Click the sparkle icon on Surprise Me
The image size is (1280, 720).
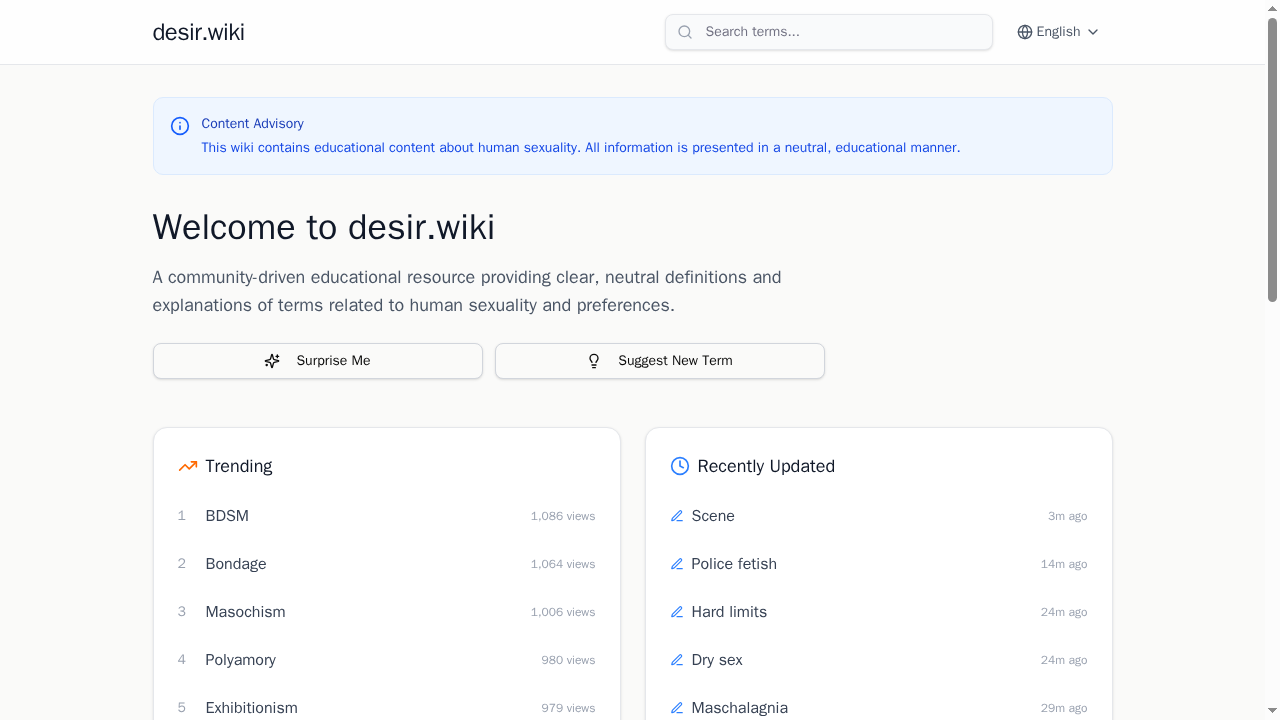click(x=272, y=360)
